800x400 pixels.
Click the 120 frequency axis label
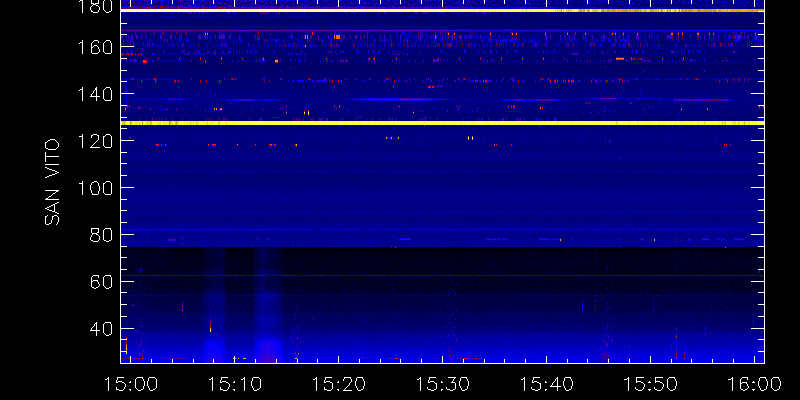click(94, 141)
